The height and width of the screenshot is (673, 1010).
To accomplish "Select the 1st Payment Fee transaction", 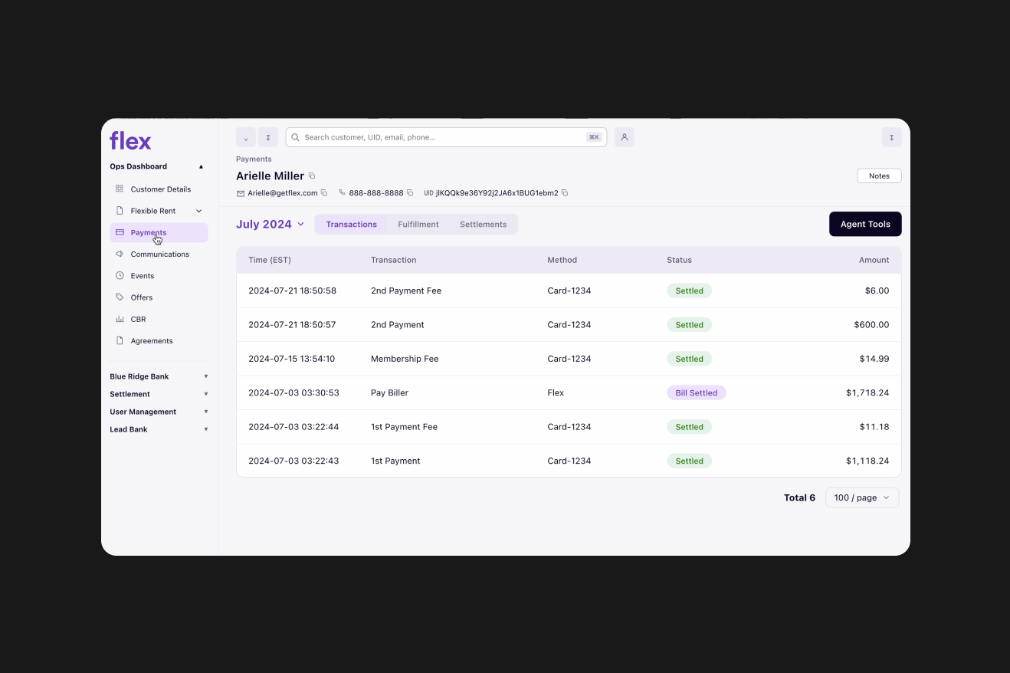I will click(569, 427).
